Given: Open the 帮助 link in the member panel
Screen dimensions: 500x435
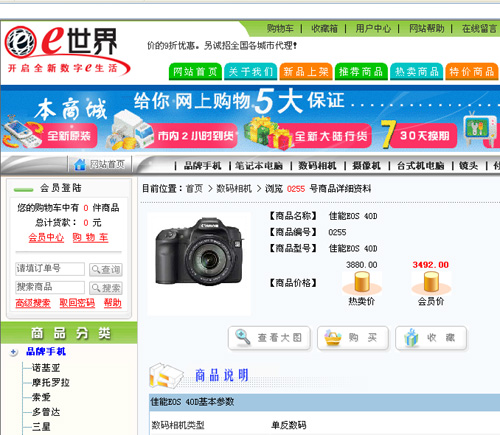Looking at the screenshot, I should 113,303.
